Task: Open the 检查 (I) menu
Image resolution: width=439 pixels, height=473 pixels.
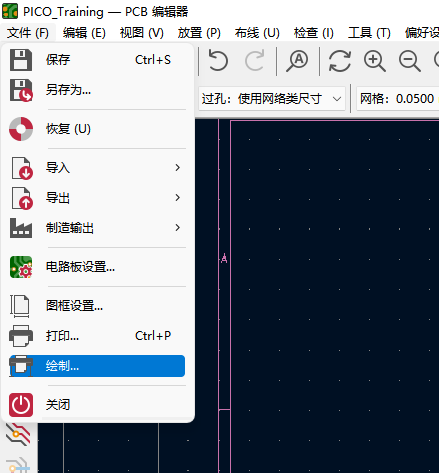Action: 313,33
